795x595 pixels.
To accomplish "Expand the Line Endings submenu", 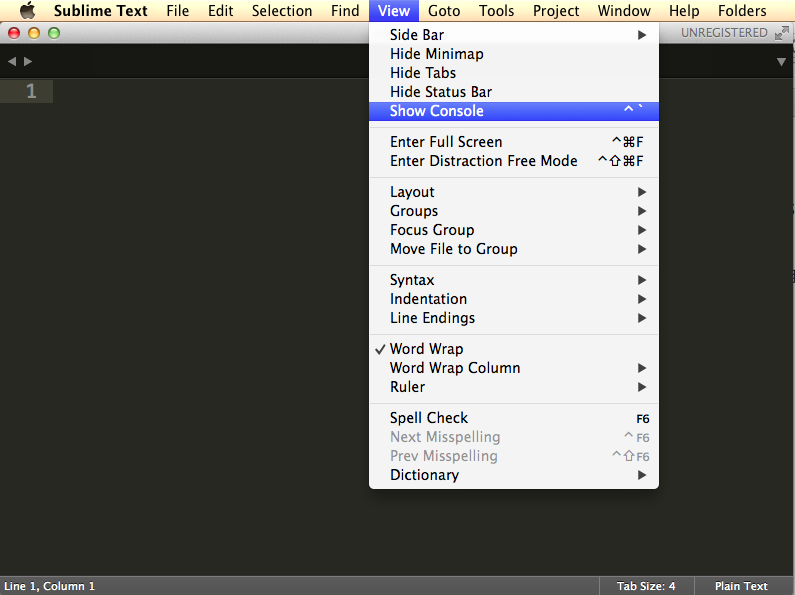I will tap(514, 318).
